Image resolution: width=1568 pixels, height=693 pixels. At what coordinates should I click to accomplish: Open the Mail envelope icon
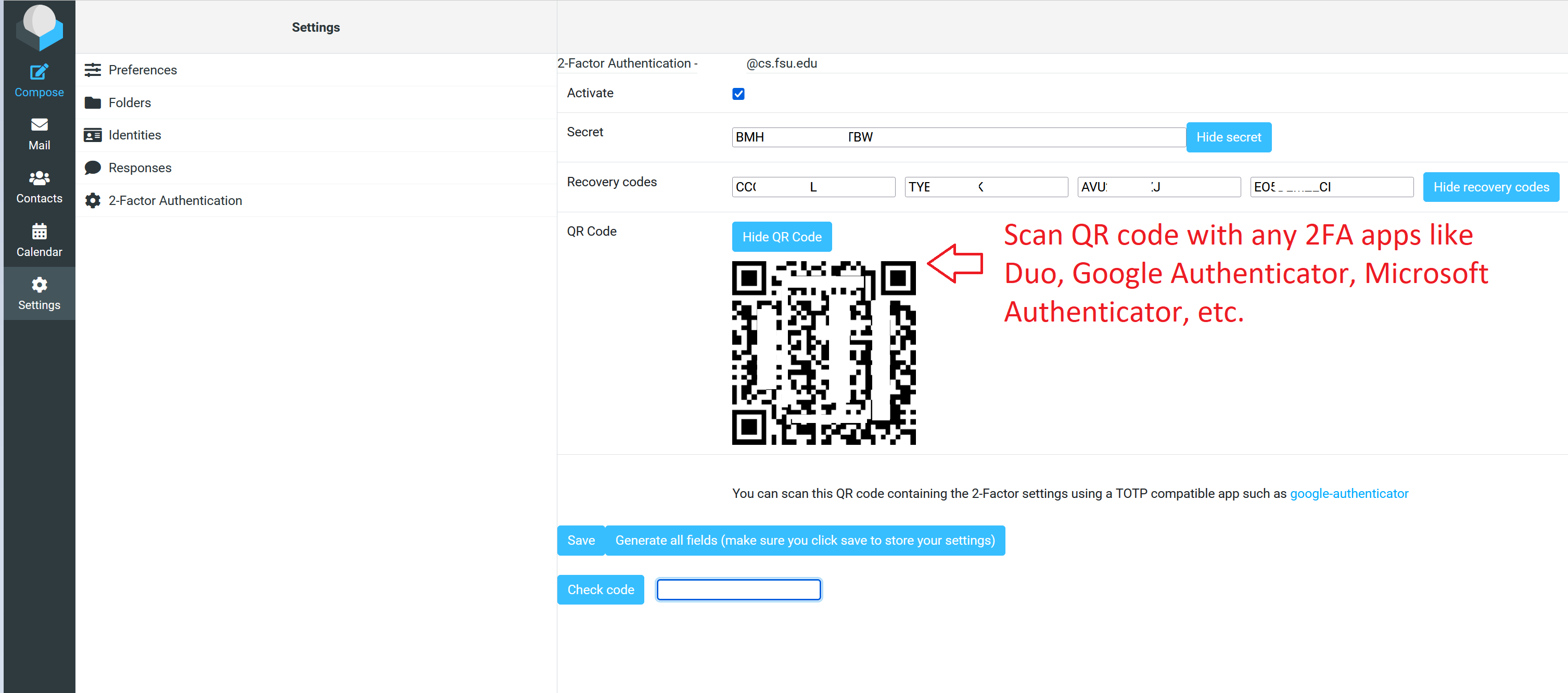point(39,125)
